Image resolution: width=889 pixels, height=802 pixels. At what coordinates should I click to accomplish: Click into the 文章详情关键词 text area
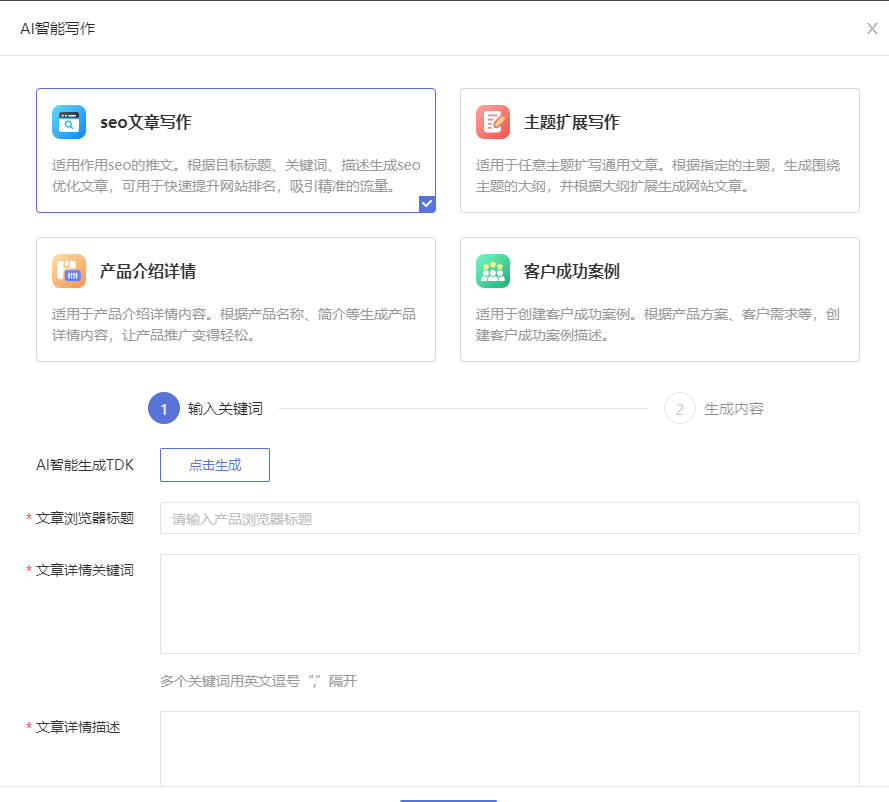coord(509,604)
